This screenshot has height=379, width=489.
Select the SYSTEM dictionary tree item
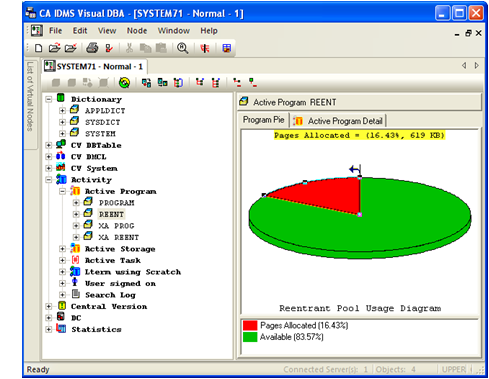coord(100,134)
